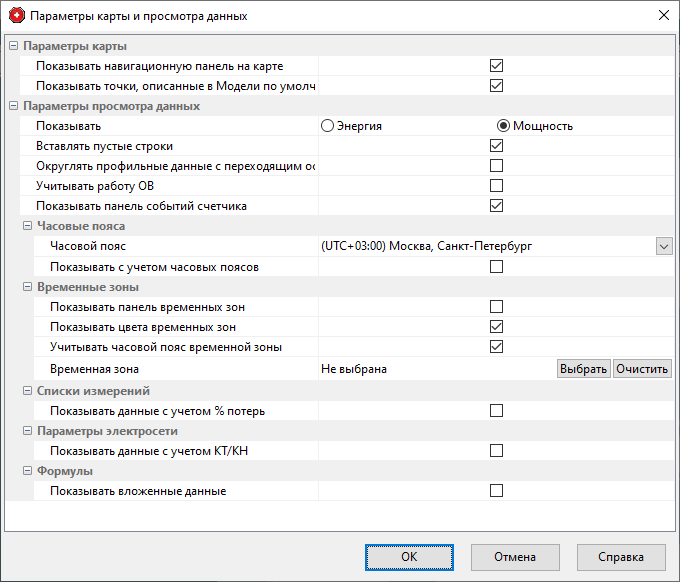Open the Часовой пояс dropdown arrow
680x582 pixels.
pos(664,246)
